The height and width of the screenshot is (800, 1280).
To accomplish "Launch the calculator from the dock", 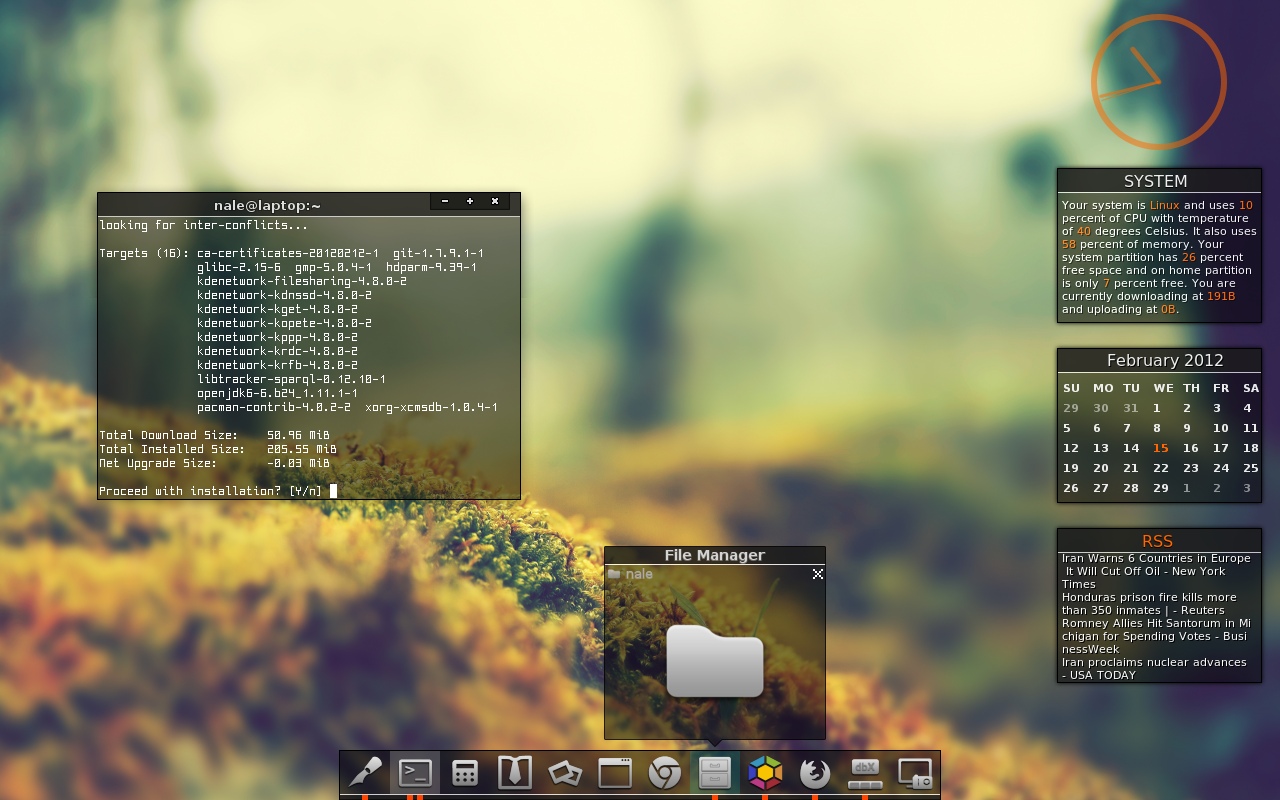I will click(465, 772).
